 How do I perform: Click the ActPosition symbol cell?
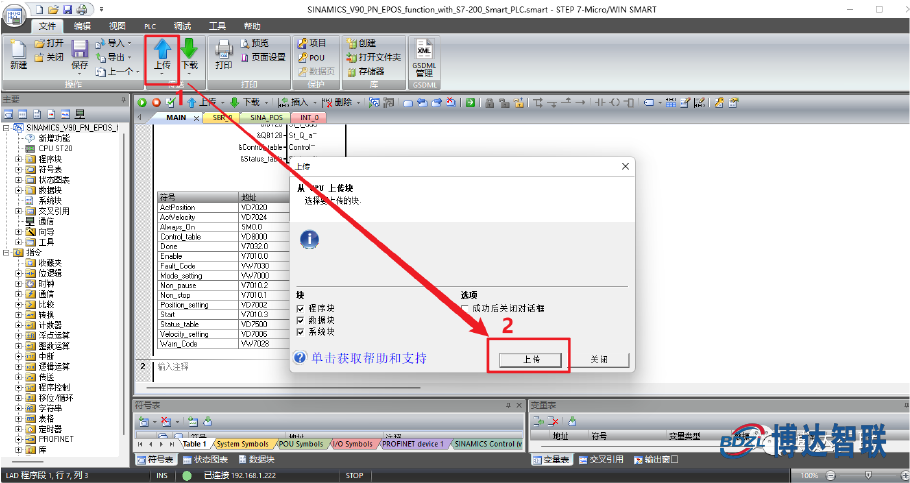(x=197, y=207)
